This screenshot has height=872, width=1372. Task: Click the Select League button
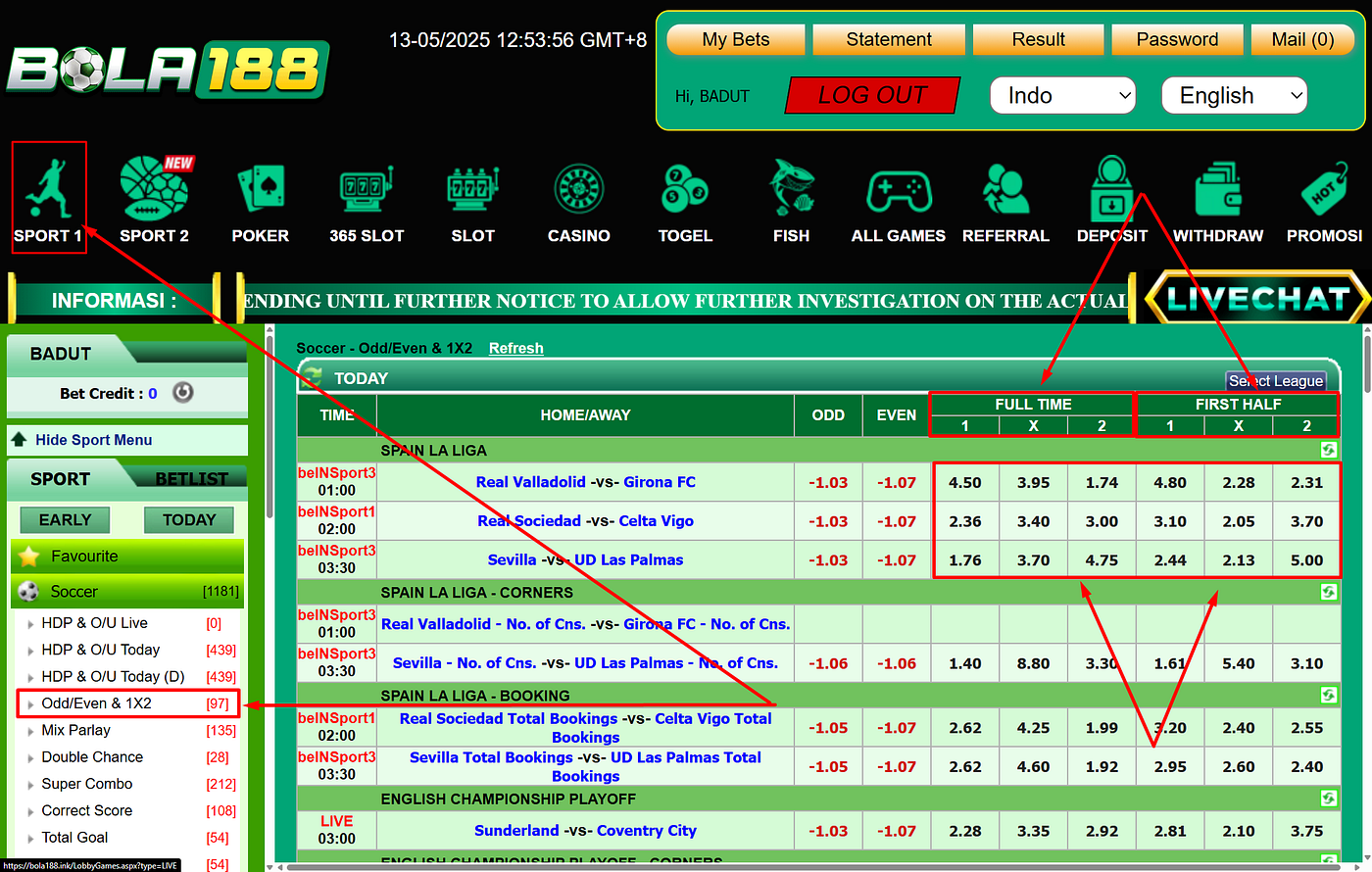pyautogui.click(x=1276, y=381)
